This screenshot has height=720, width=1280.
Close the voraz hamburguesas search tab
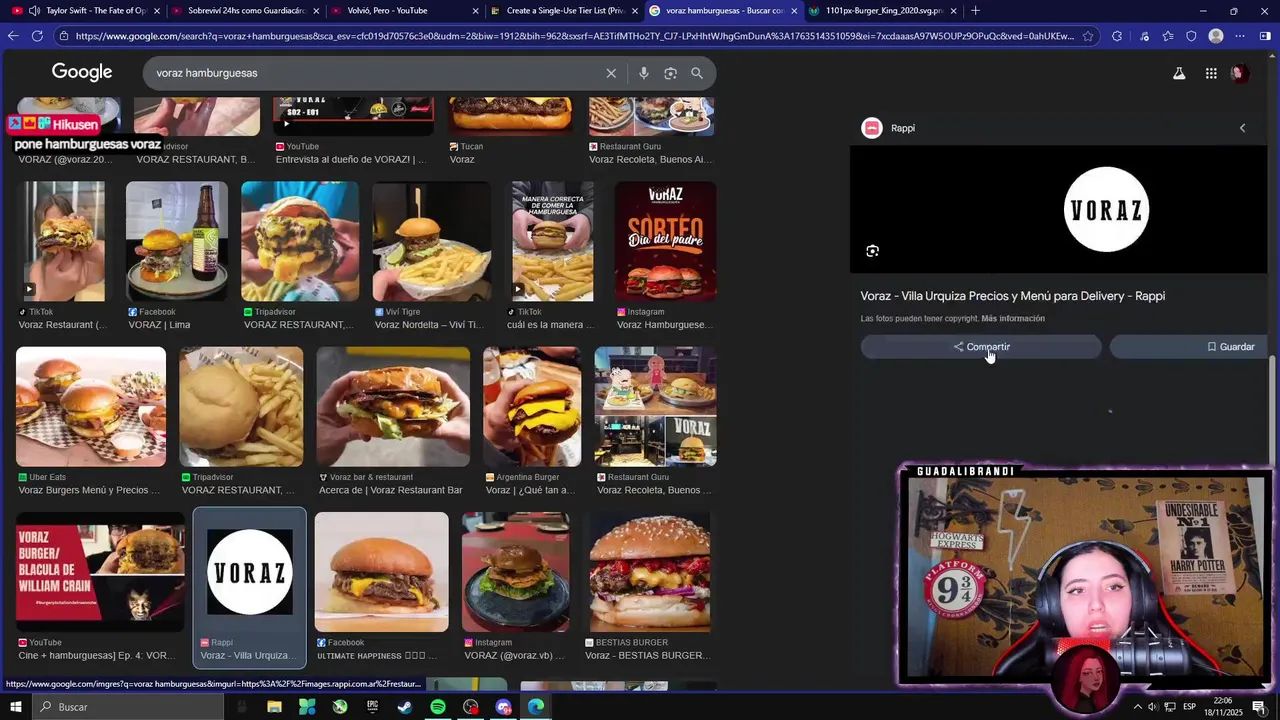[794, 11]
